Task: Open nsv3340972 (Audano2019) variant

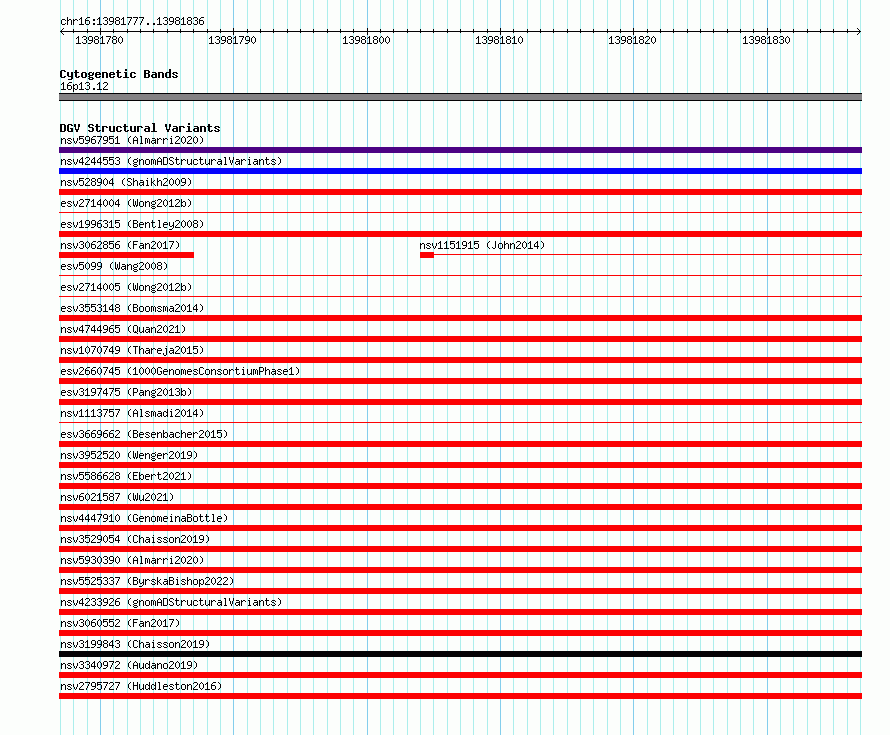Action: pyautogui.click(x=129, y=665)
